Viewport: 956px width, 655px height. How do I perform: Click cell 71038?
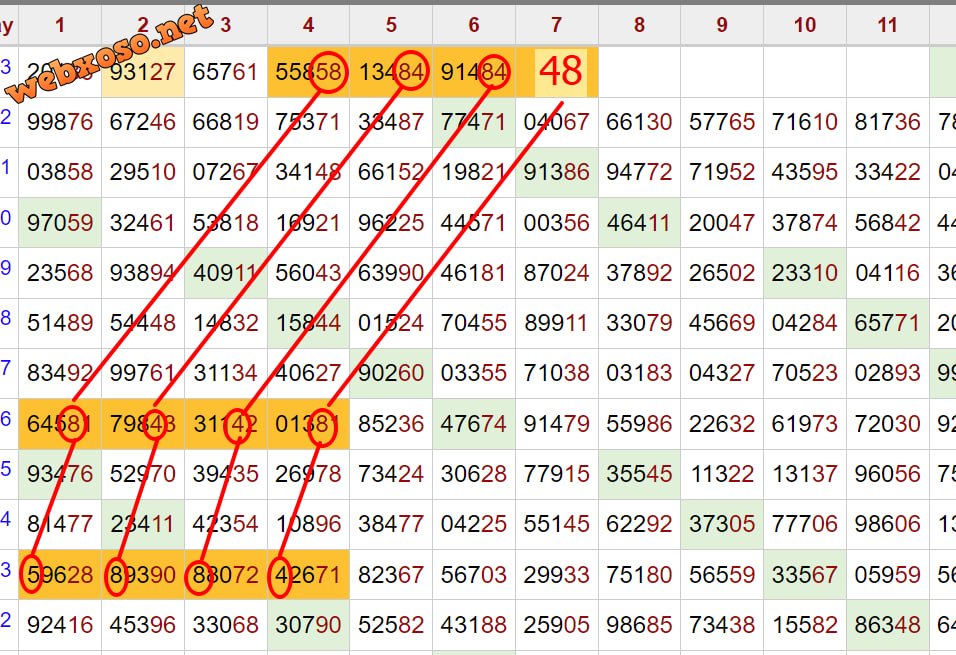pos(557,373)
